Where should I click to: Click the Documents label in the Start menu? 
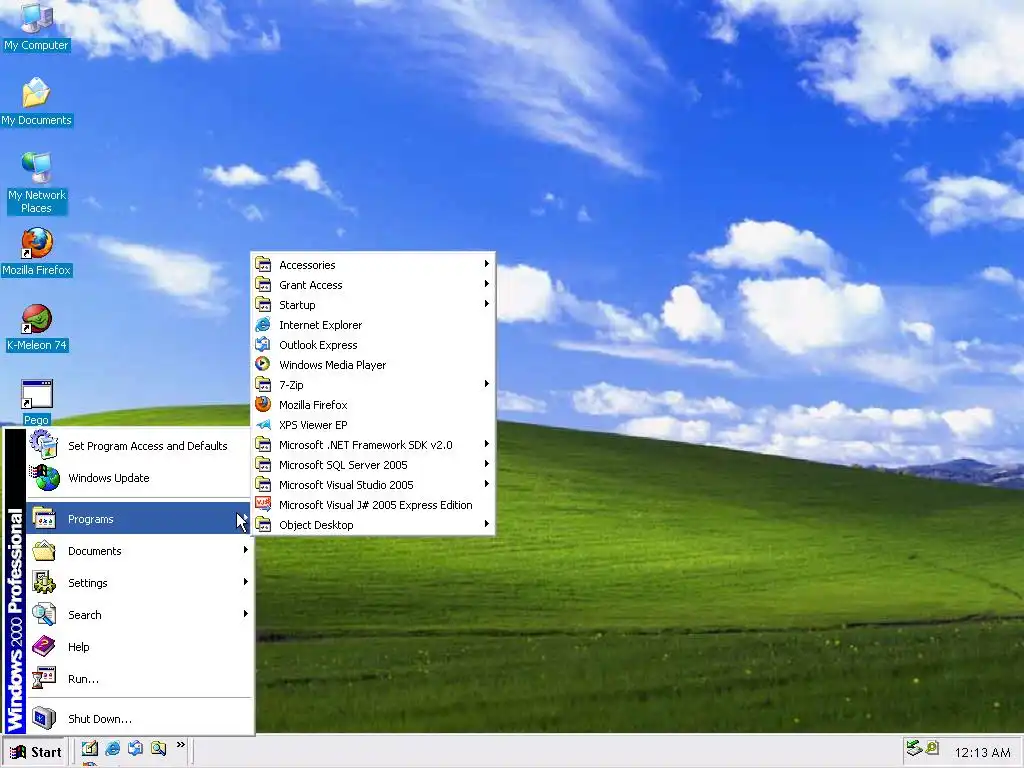point(95,551)
